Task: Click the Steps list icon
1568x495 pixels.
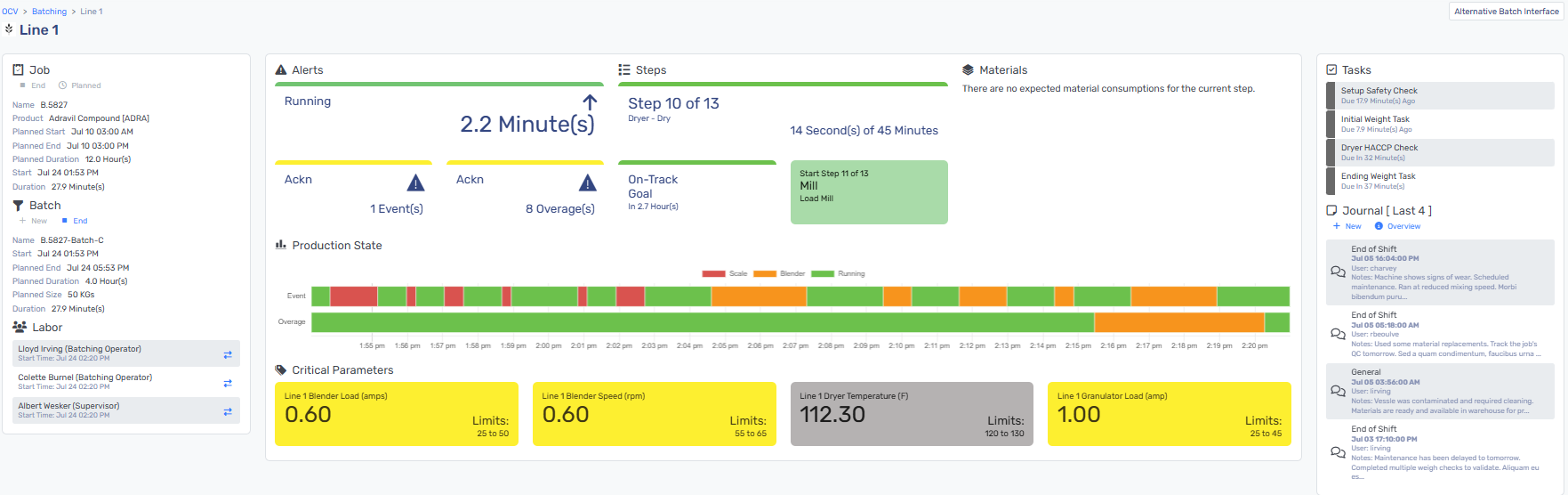Action: (x=624, y=69)
